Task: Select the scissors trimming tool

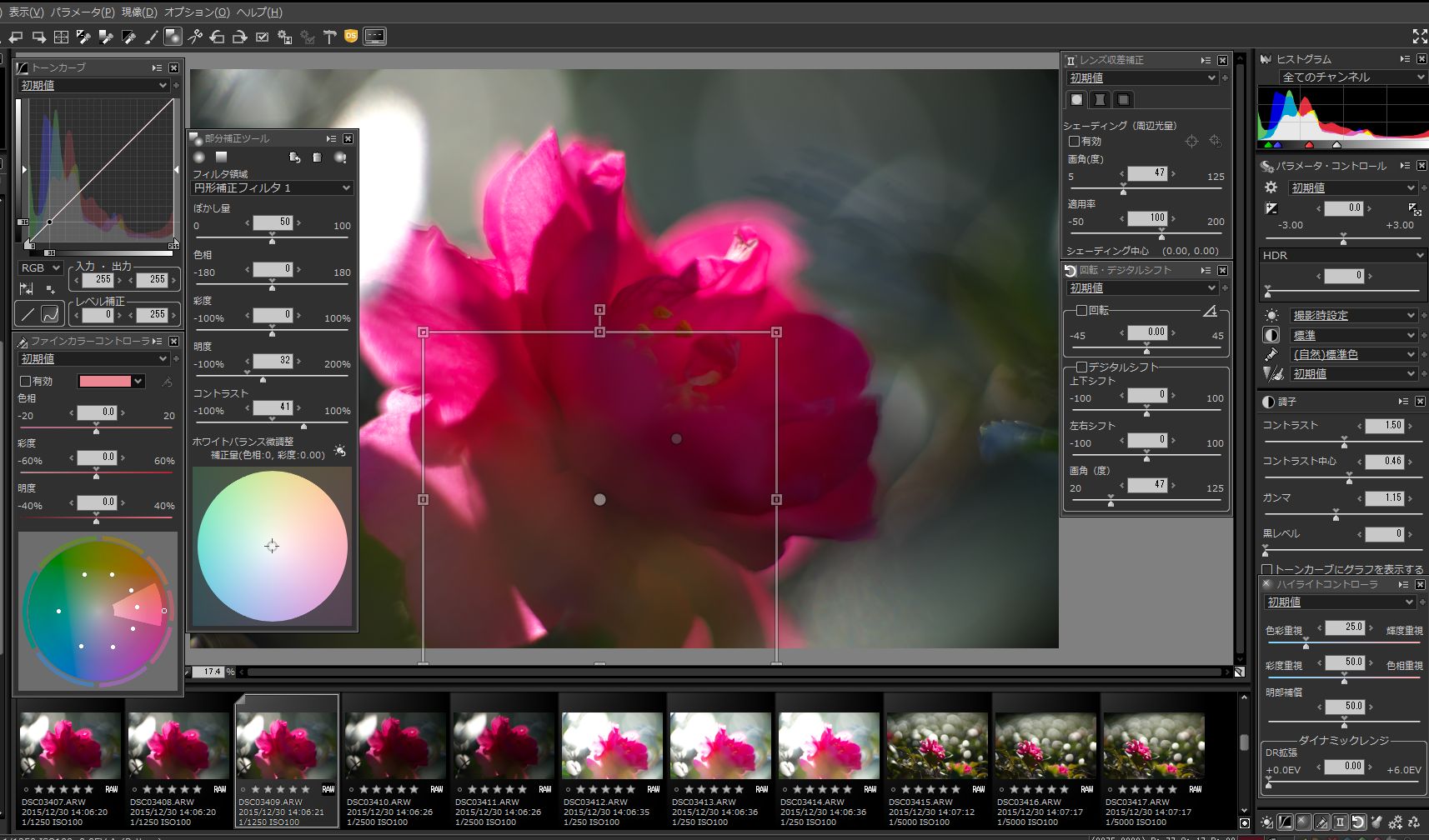Action: (195, 37)
